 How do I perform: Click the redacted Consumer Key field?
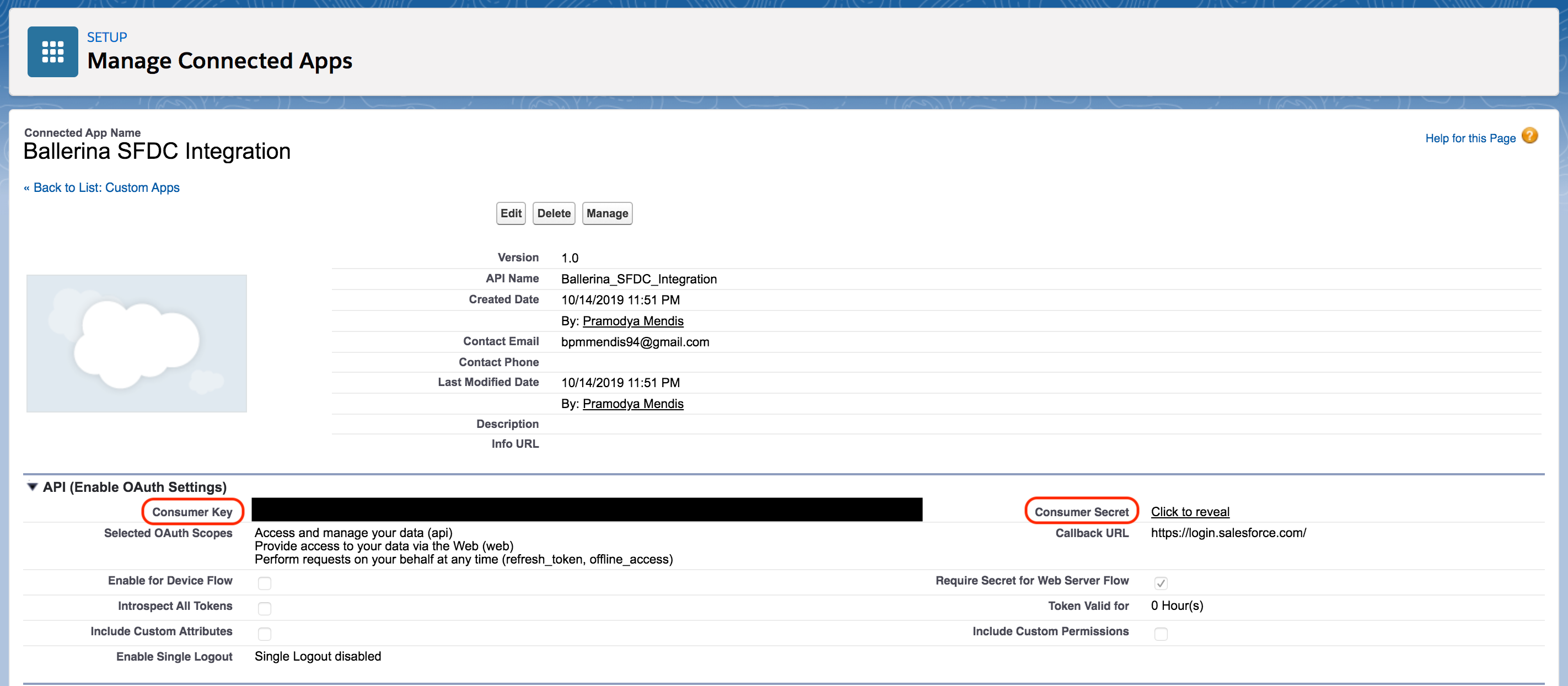pos(586,510)
